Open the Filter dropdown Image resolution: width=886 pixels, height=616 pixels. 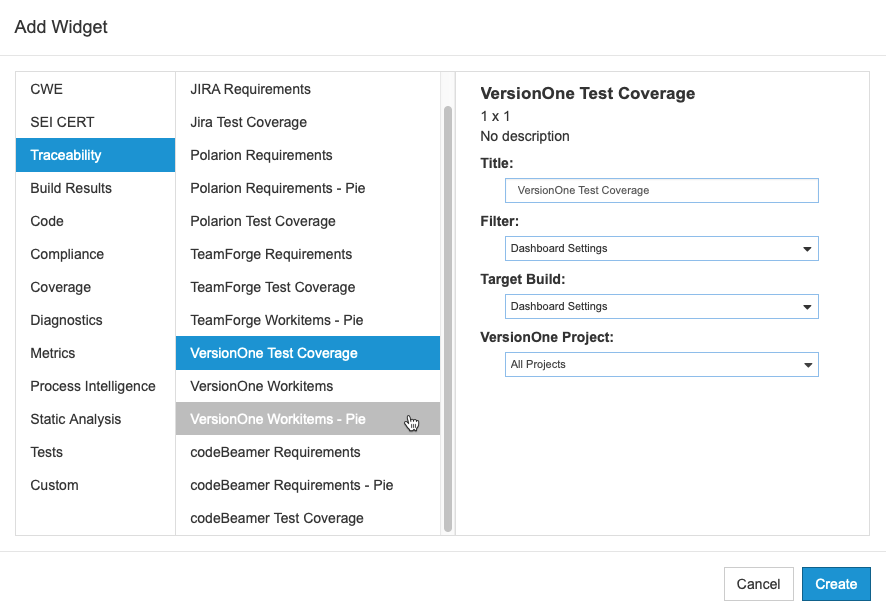[x=661, y=249]
